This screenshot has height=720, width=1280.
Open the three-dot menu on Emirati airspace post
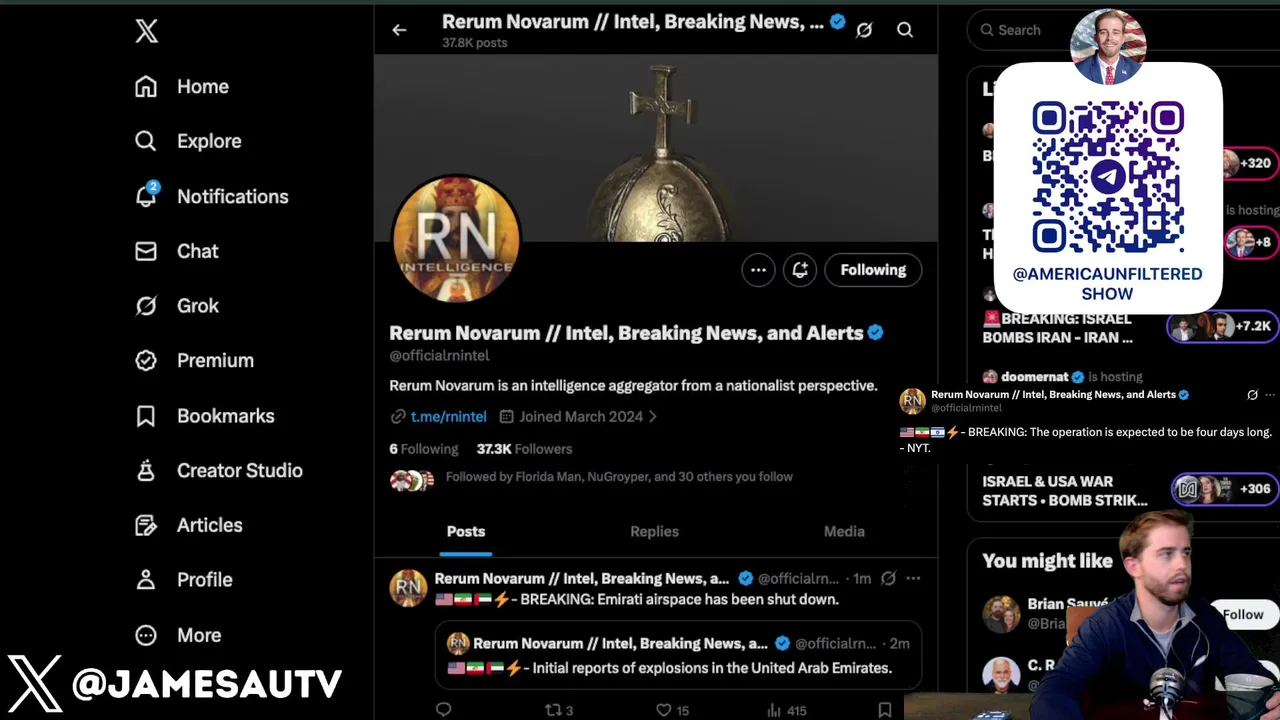(913, 579)
